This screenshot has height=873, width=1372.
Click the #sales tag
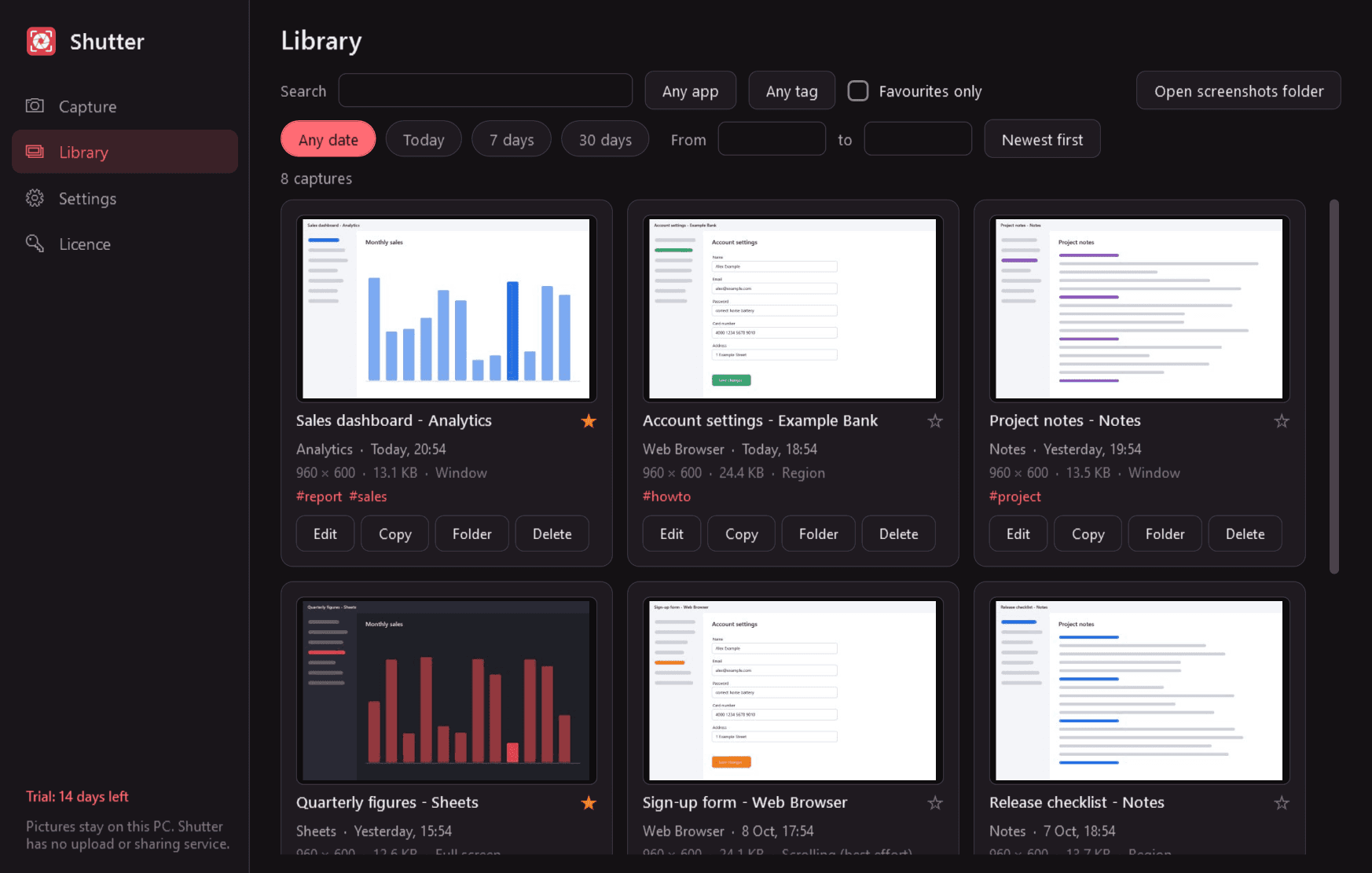368,497
